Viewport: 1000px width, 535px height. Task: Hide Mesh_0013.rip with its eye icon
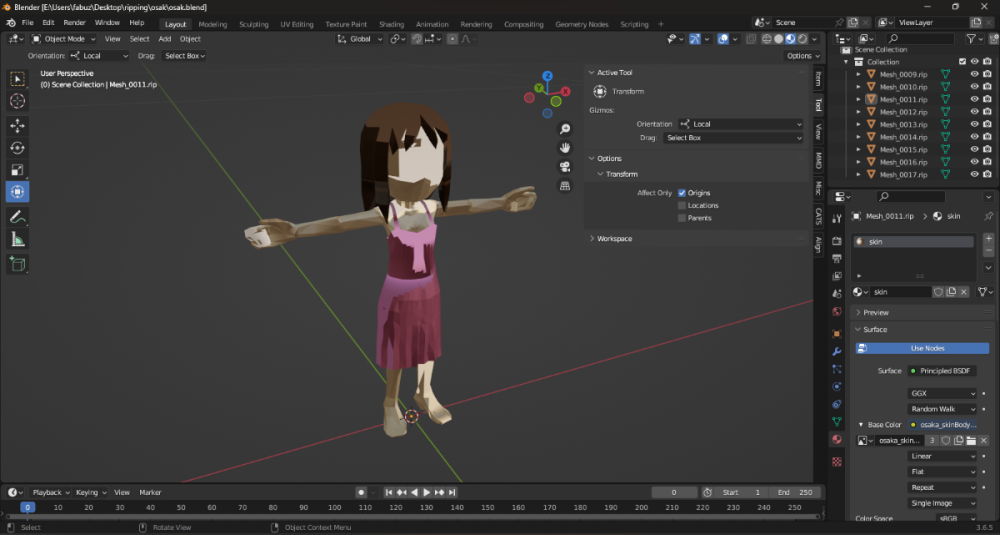pos(974,125)
